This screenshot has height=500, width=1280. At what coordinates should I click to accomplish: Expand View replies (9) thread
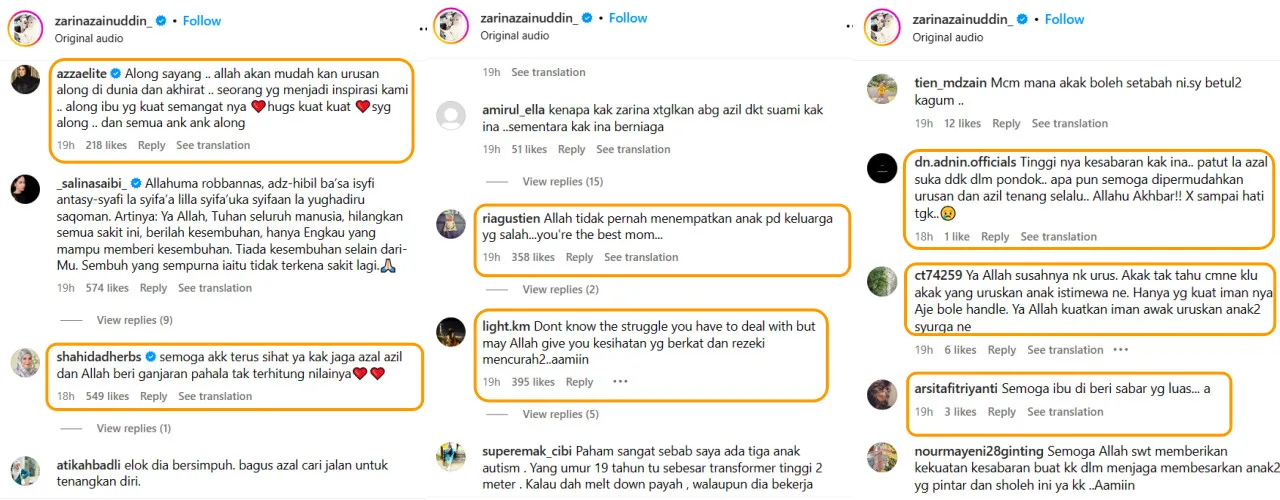pos(134,320)
